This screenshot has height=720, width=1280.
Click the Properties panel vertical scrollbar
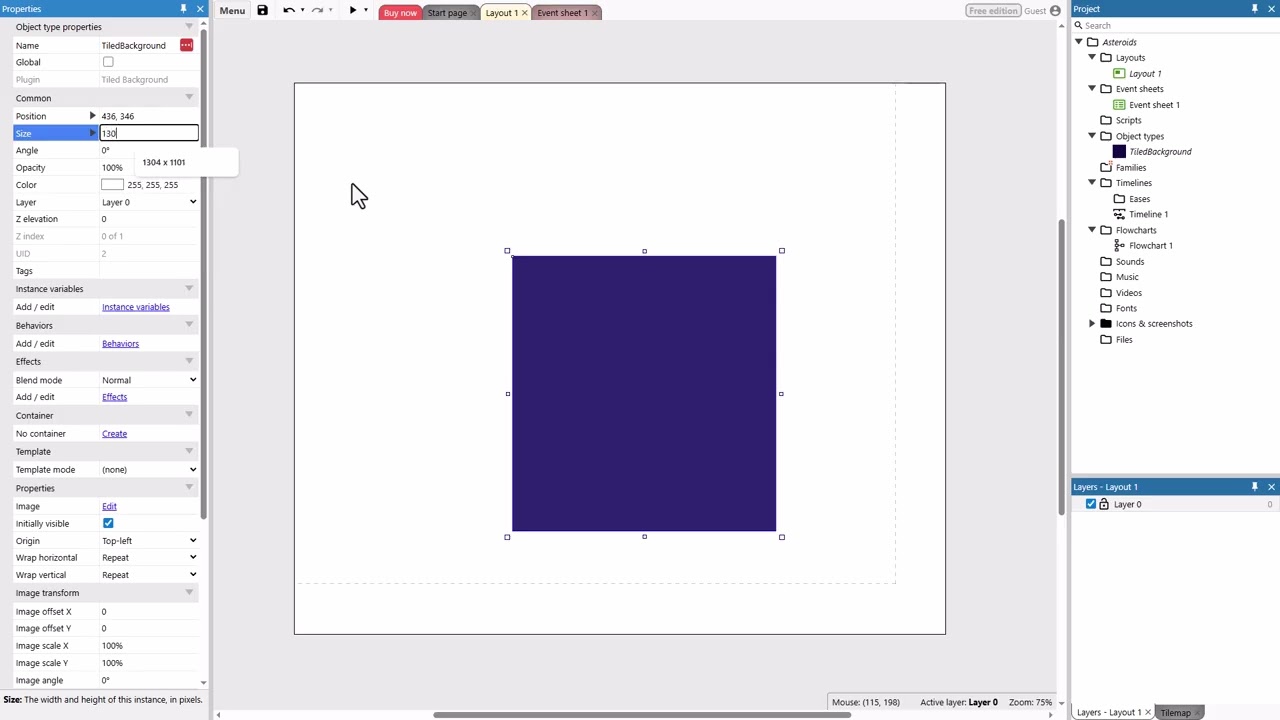click(x=204, y=275)
